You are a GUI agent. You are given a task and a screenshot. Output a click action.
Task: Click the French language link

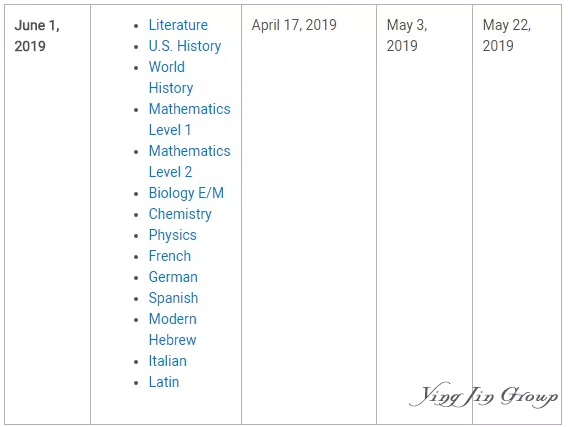(170, 256)
